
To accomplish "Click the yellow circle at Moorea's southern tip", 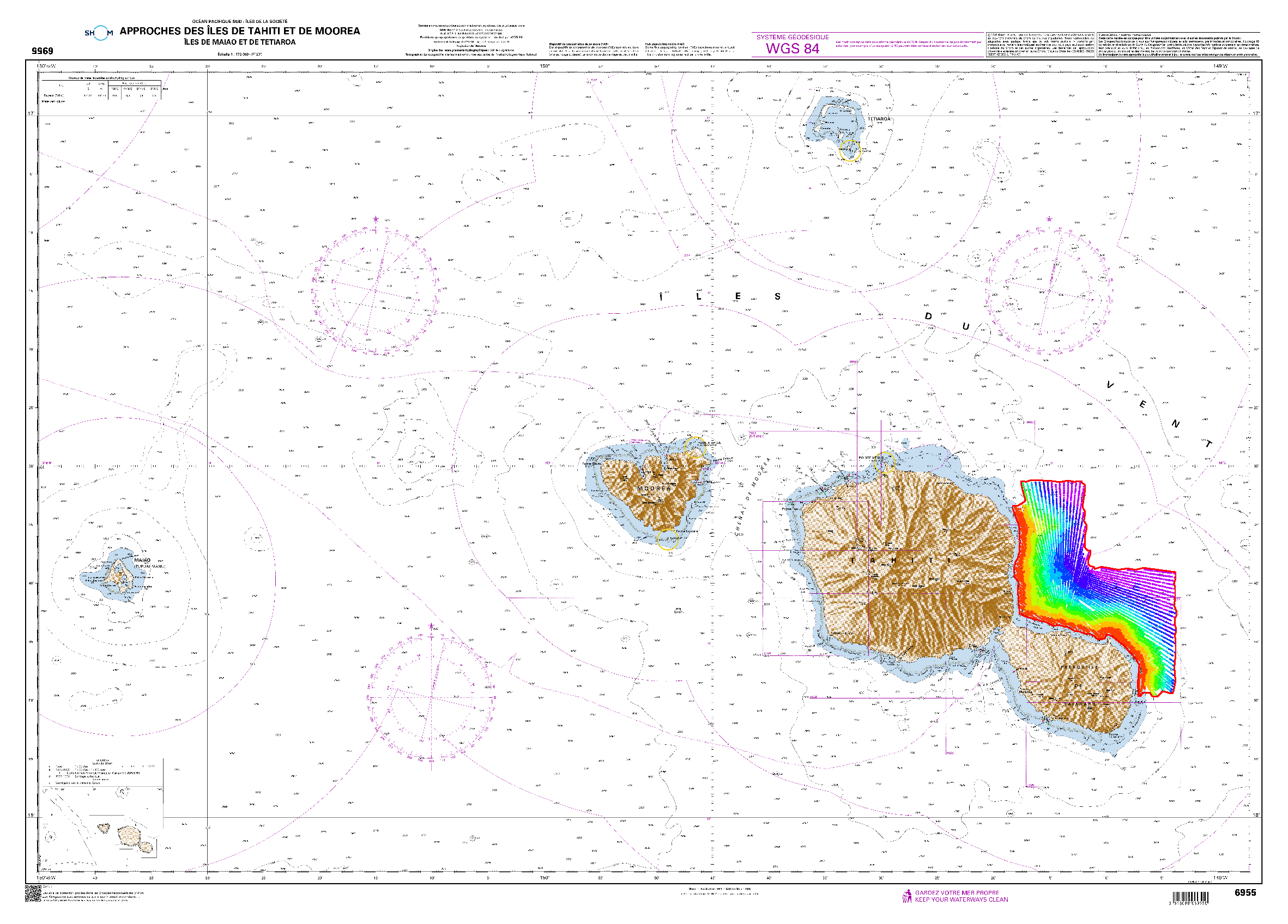I will [667, 539].
